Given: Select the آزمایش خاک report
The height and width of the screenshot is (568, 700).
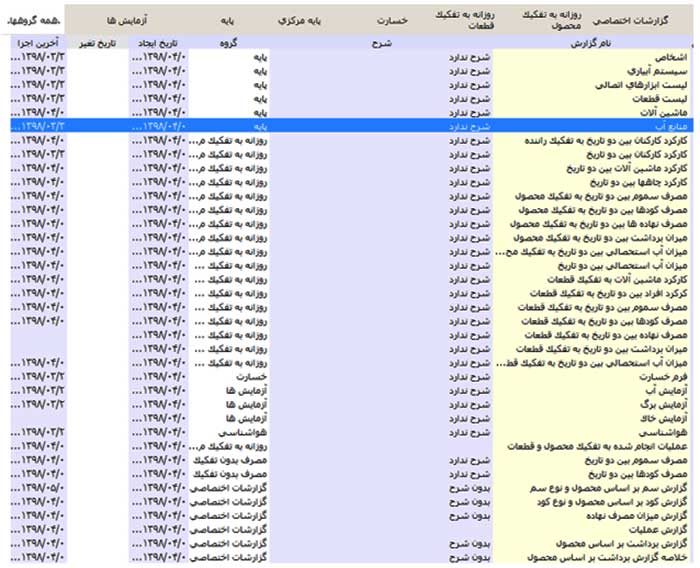Looking at the screenshot, I should coord(663,418).
